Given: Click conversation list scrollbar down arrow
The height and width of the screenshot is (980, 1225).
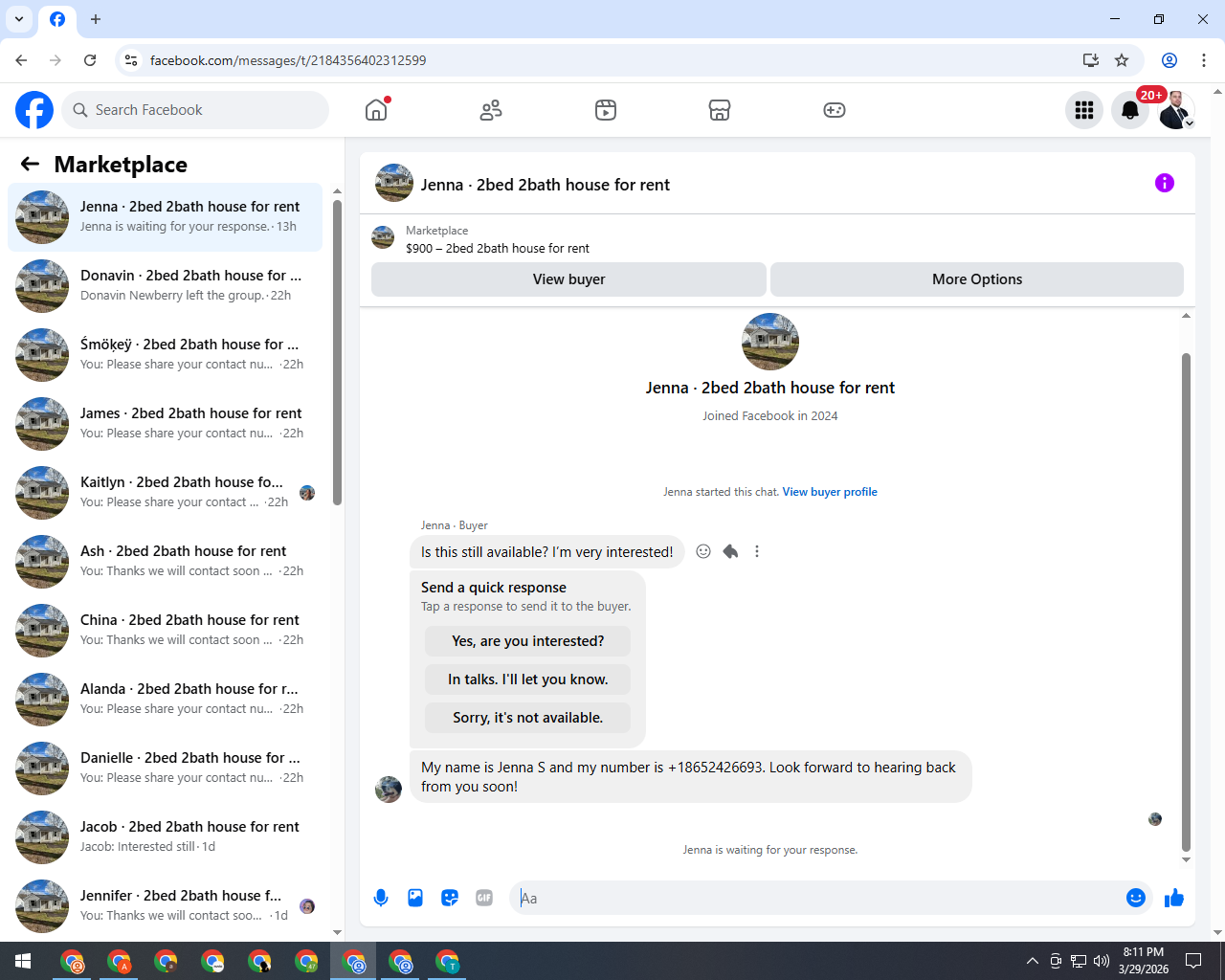Looking at the screenshot, I should 337,932.
